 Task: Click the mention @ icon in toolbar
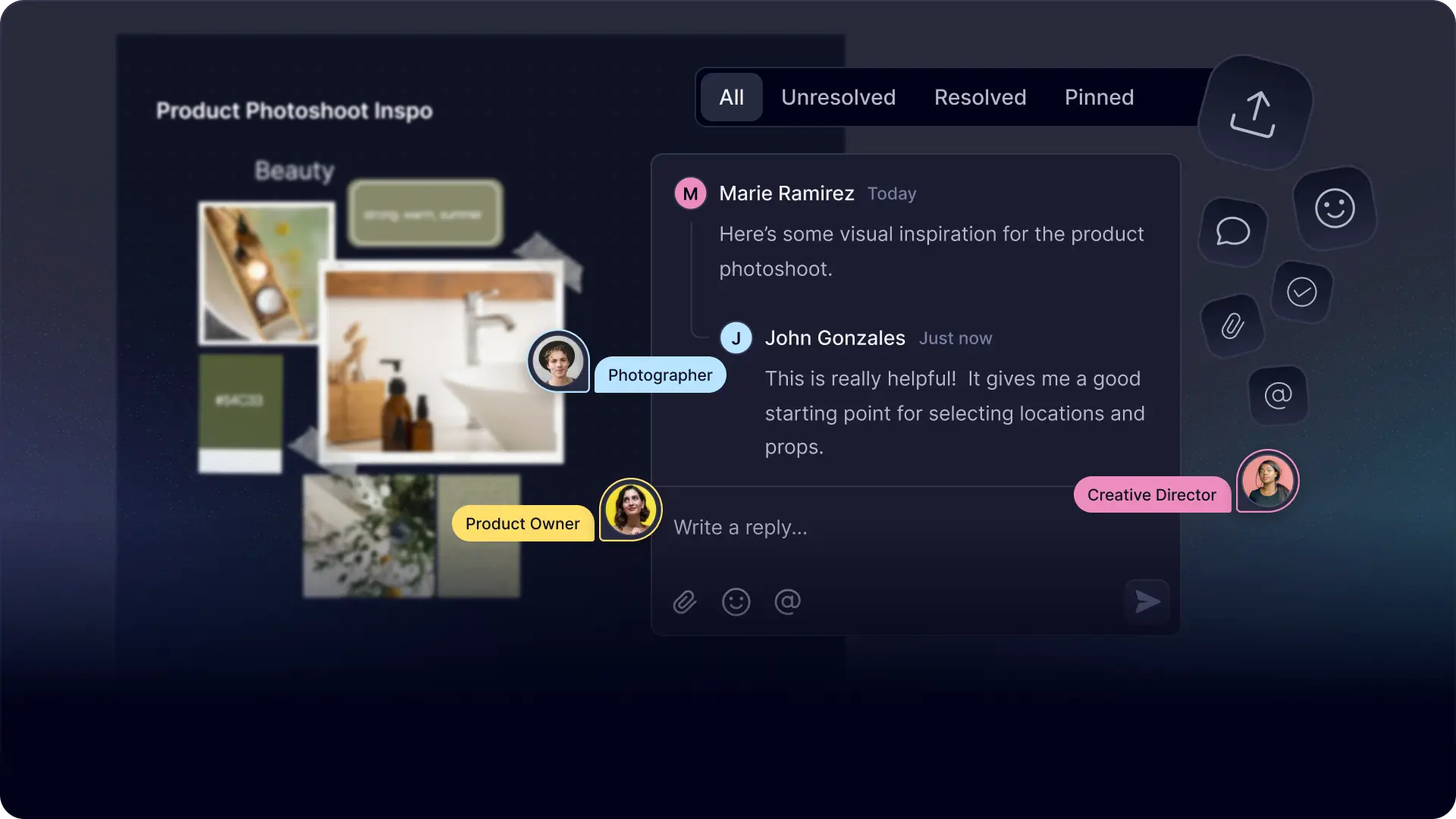pos(788,602)
